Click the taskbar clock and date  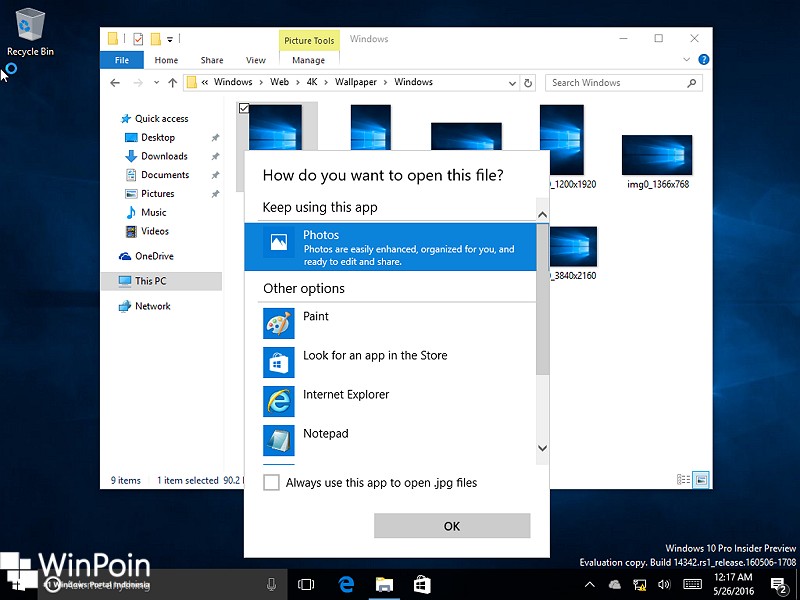(733, 585)
